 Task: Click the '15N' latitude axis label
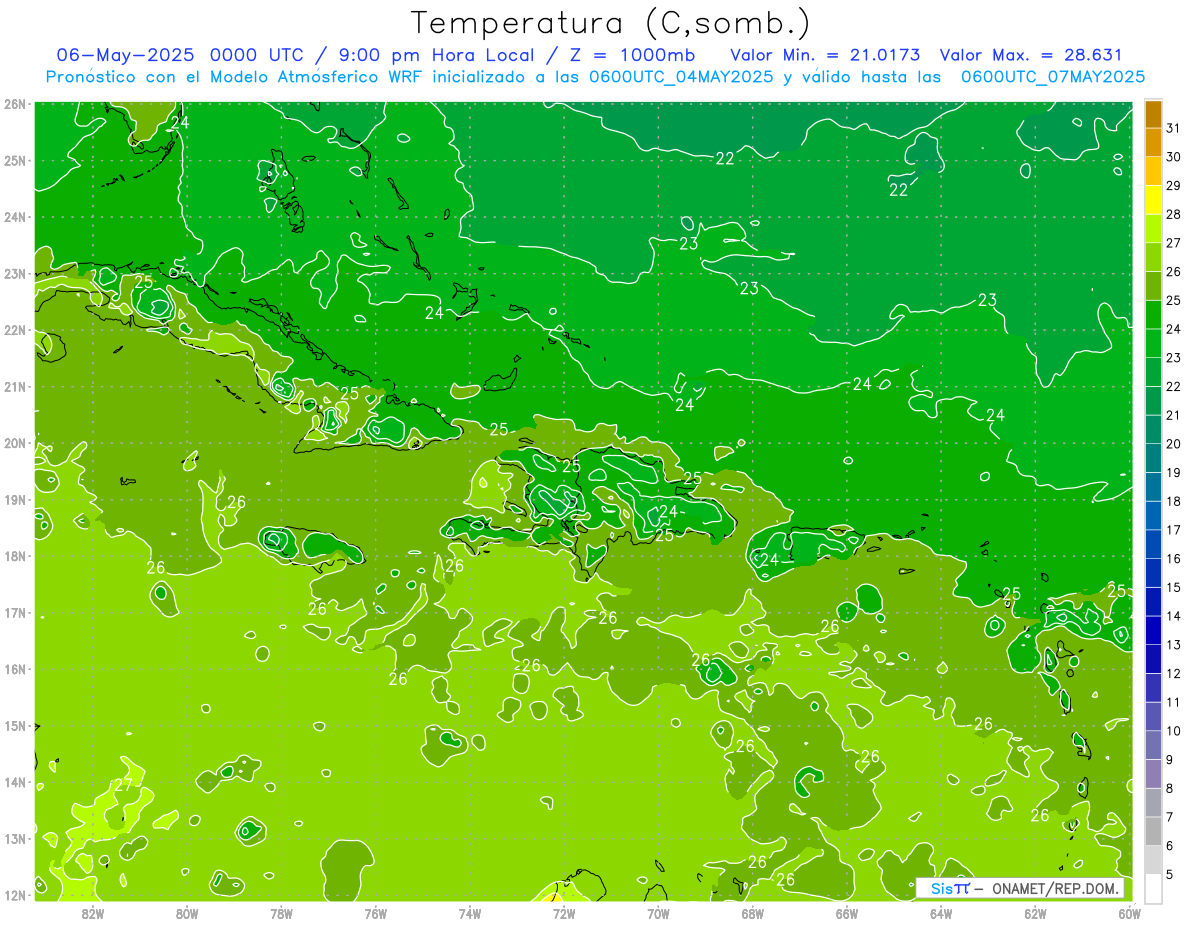(x=14, y=725)
